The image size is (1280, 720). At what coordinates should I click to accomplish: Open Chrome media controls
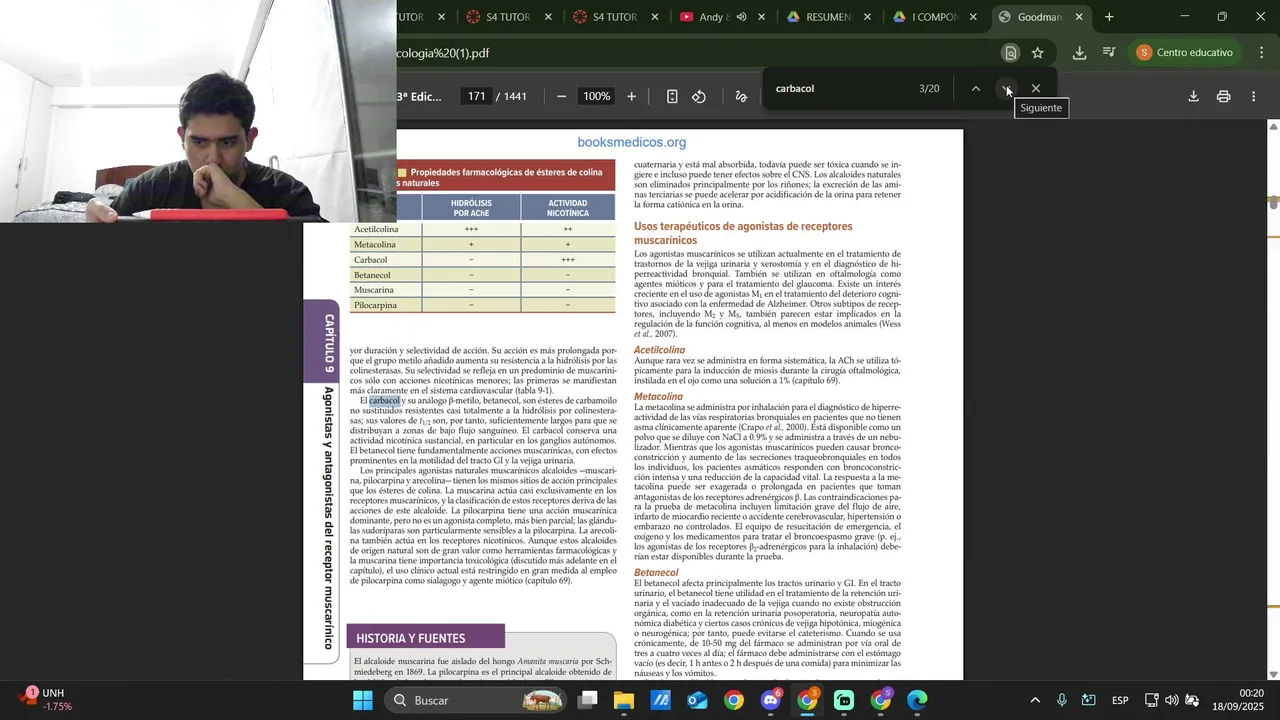click(x=1109, y=53)
